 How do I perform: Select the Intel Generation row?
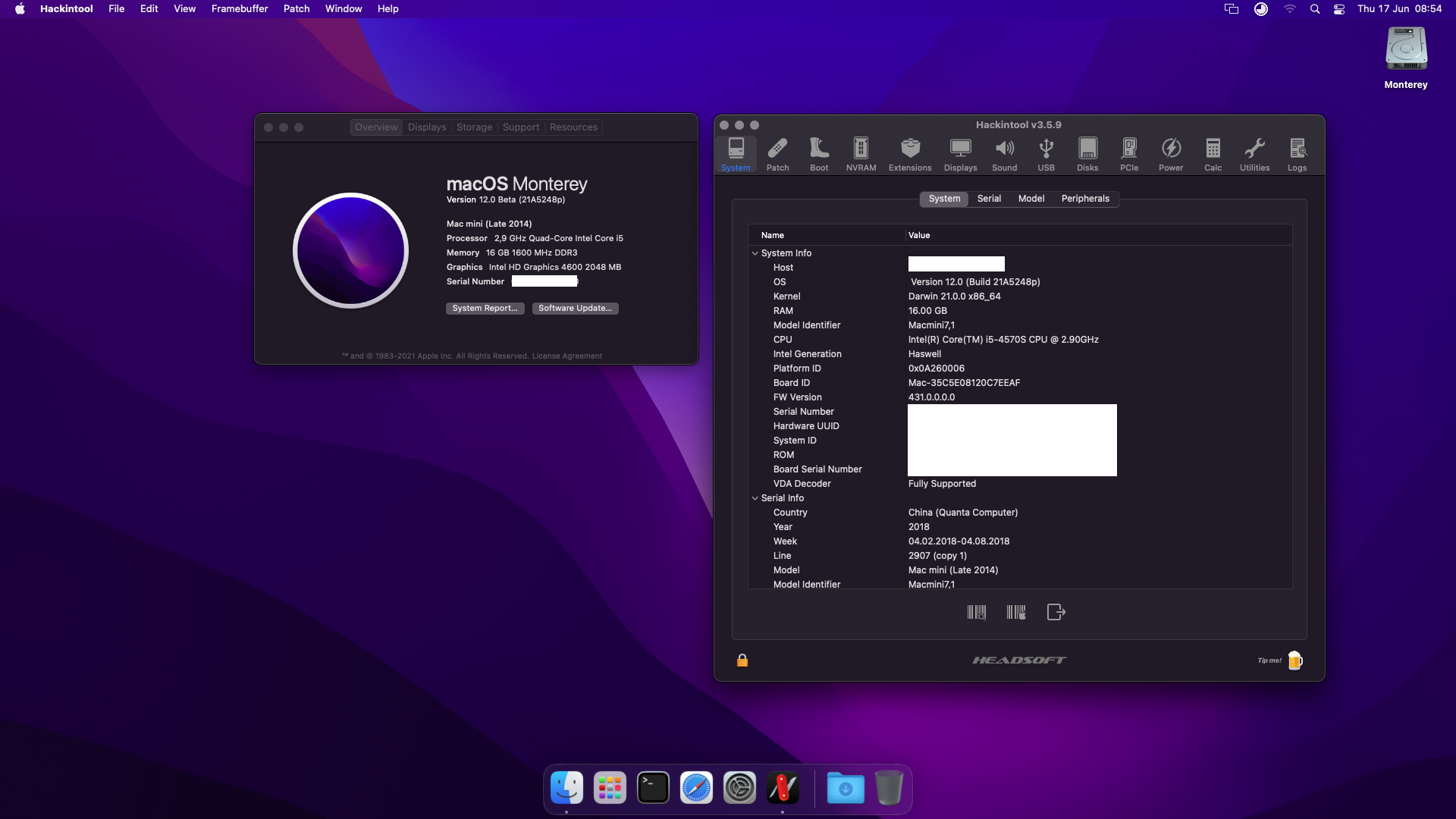[x=1020, y=354]
